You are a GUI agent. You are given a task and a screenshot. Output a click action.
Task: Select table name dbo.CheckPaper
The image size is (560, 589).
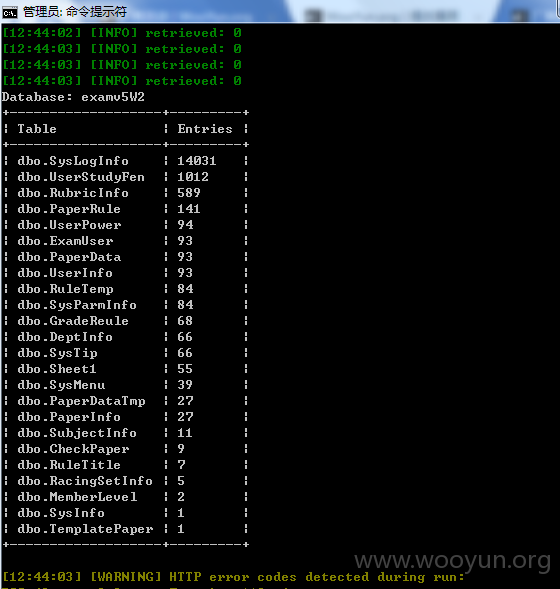pos(73,449)
